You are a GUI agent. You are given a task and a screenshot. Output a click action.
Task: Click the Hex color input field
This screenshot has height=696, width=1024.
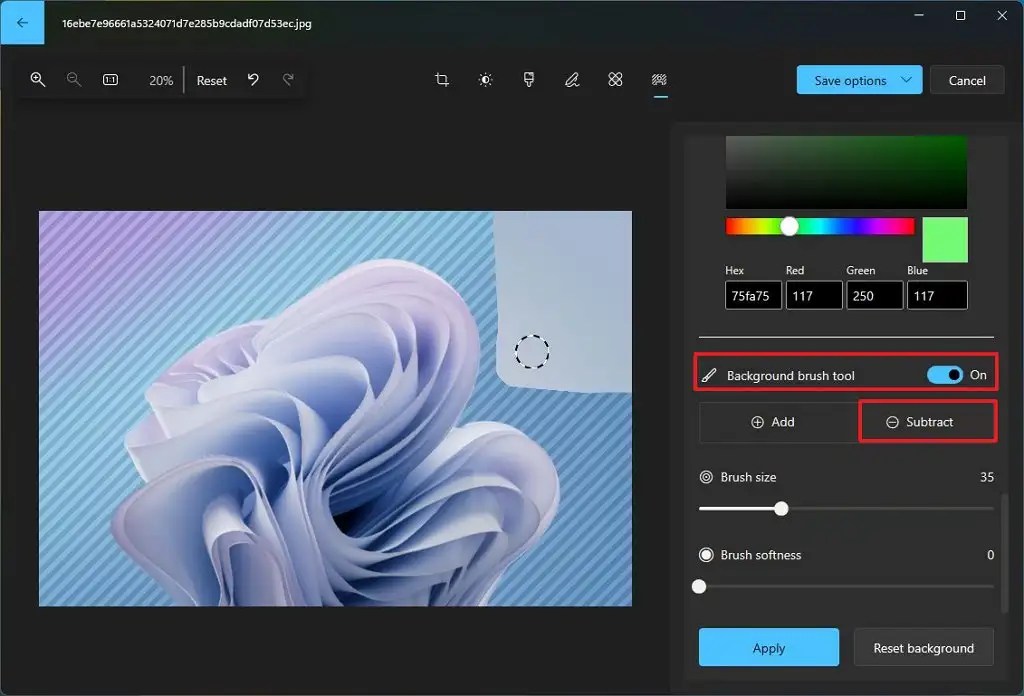(752, 295)
